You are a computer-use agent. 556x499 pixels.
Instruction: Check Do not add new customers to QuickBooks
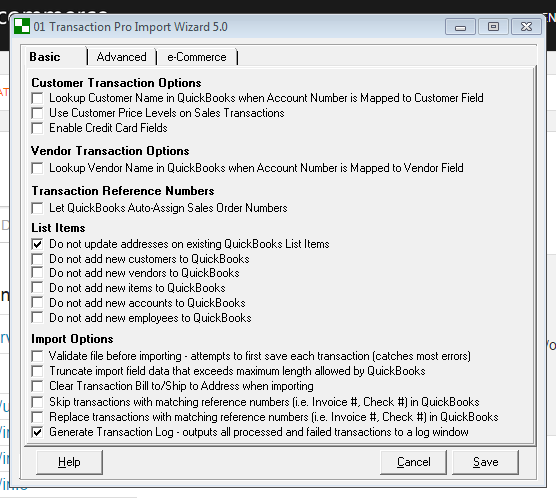point(37,259)
